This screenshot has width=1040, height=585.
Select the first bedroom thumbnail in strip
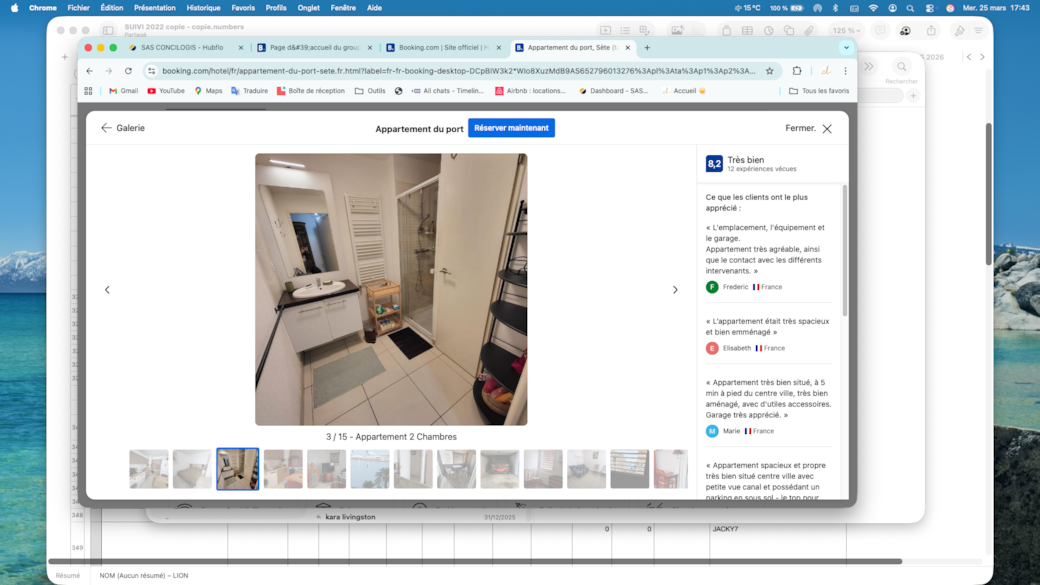click(x=149, y=468)
